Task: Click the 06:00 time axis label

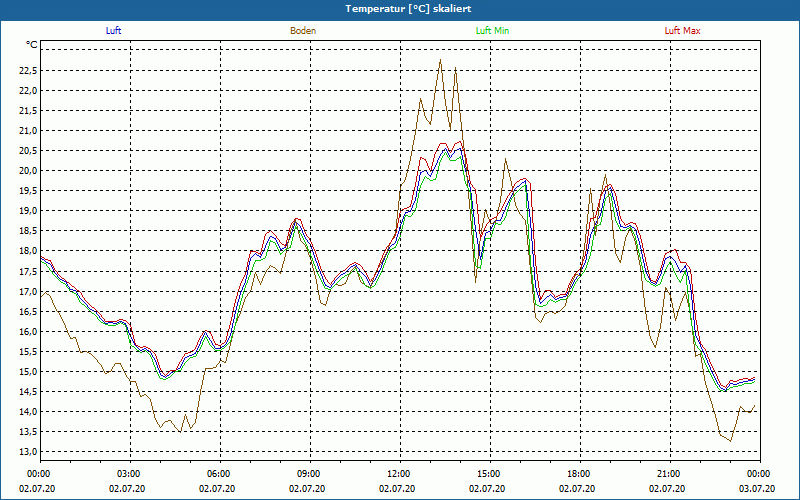Action: tap(220, 474)
